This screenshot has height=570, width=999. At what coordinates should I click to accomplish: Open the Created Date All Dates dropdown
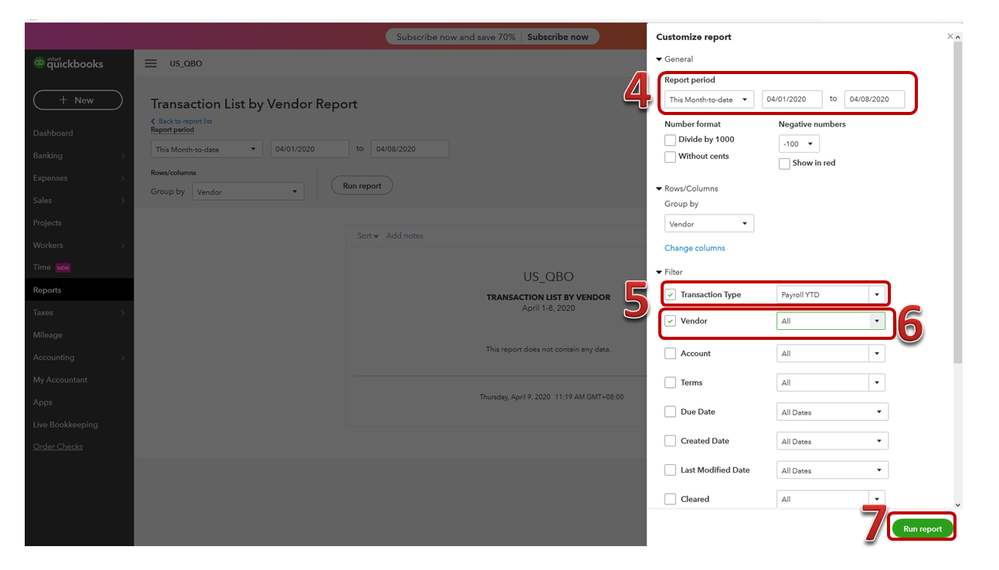point(832,441)
